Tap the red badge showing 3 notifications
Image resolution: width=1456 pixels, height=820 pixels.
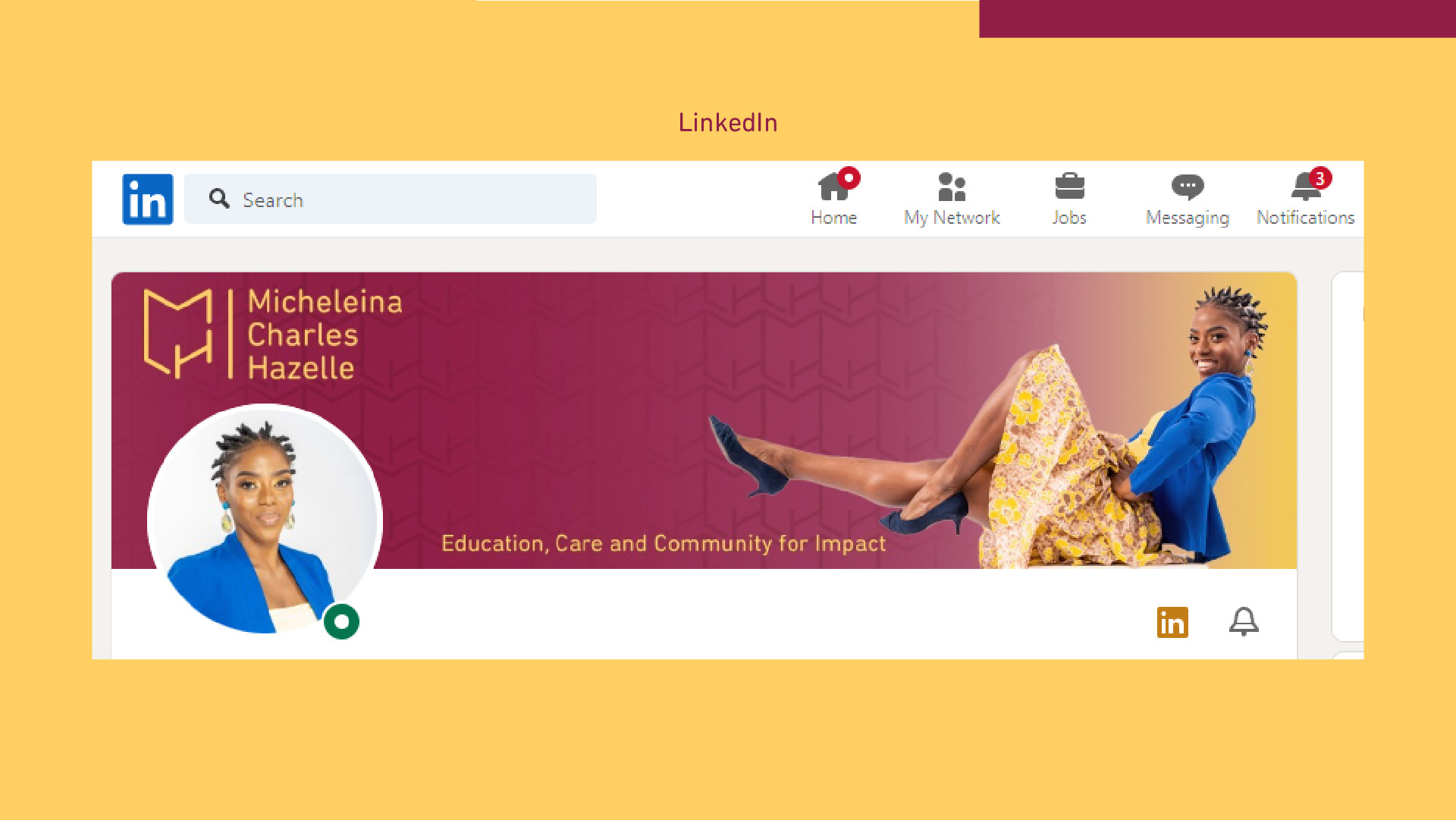[x=1320, y=178]
